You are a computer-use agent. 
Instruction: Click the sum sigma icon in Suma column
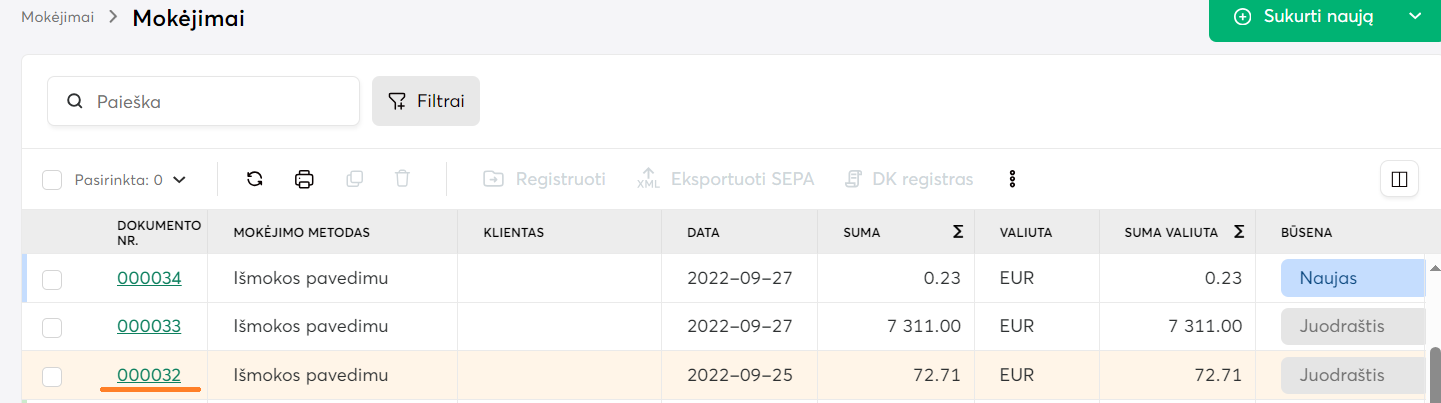(958, 232)
